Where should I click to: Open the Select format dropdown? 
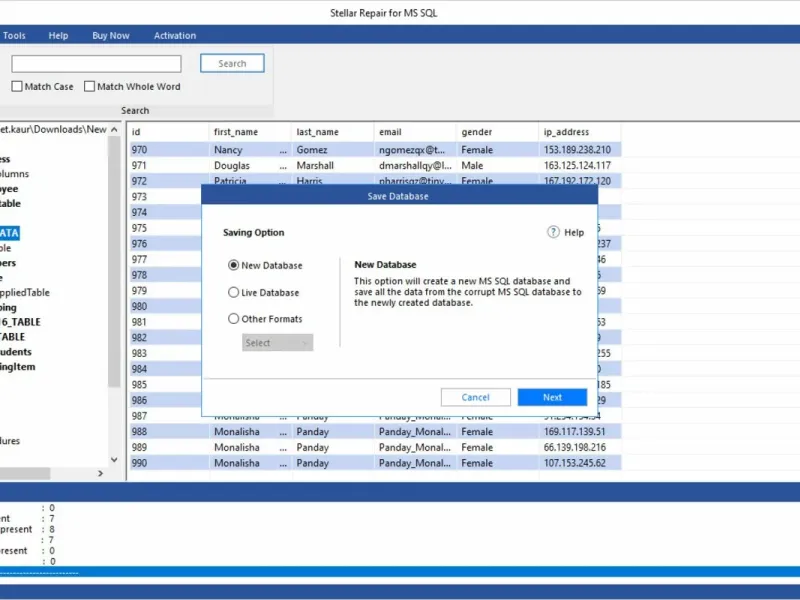(278, 342)
